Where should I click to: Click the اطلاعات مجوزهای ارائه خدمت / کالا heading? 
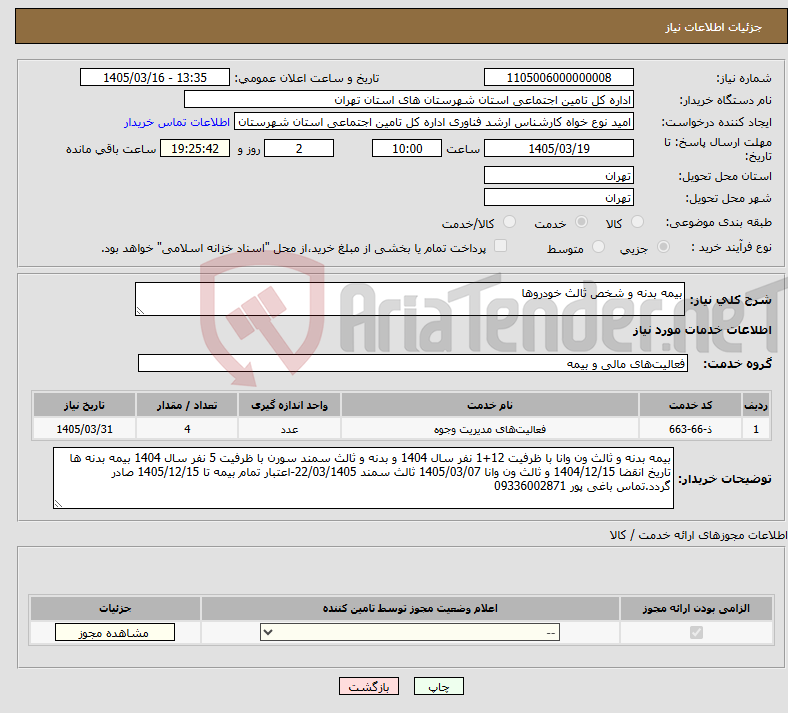pyautogui.click(x=698, y=535)
